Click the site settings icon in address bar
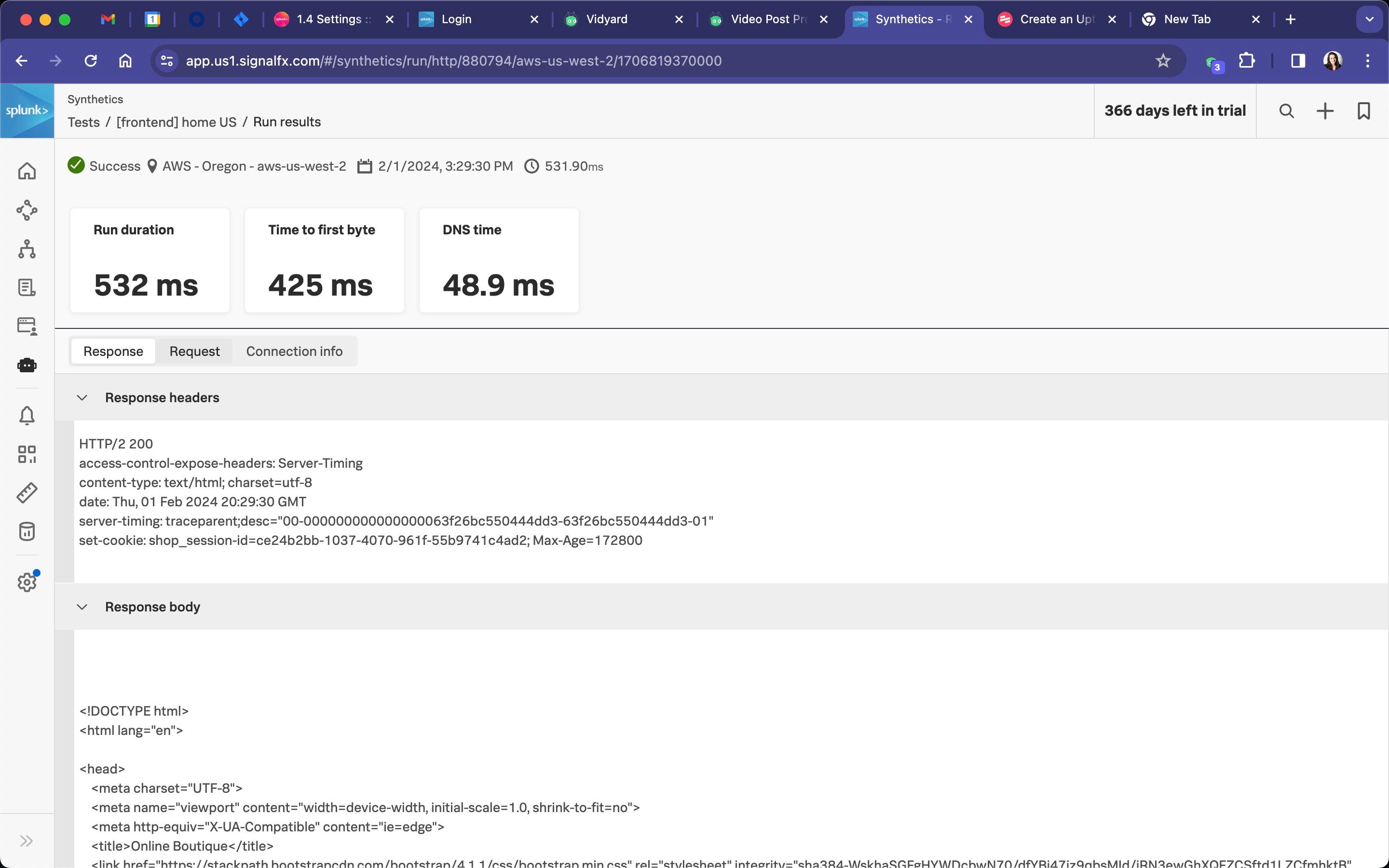Image resolution: width=1389 pixels, height=868 pixels. 167,61
